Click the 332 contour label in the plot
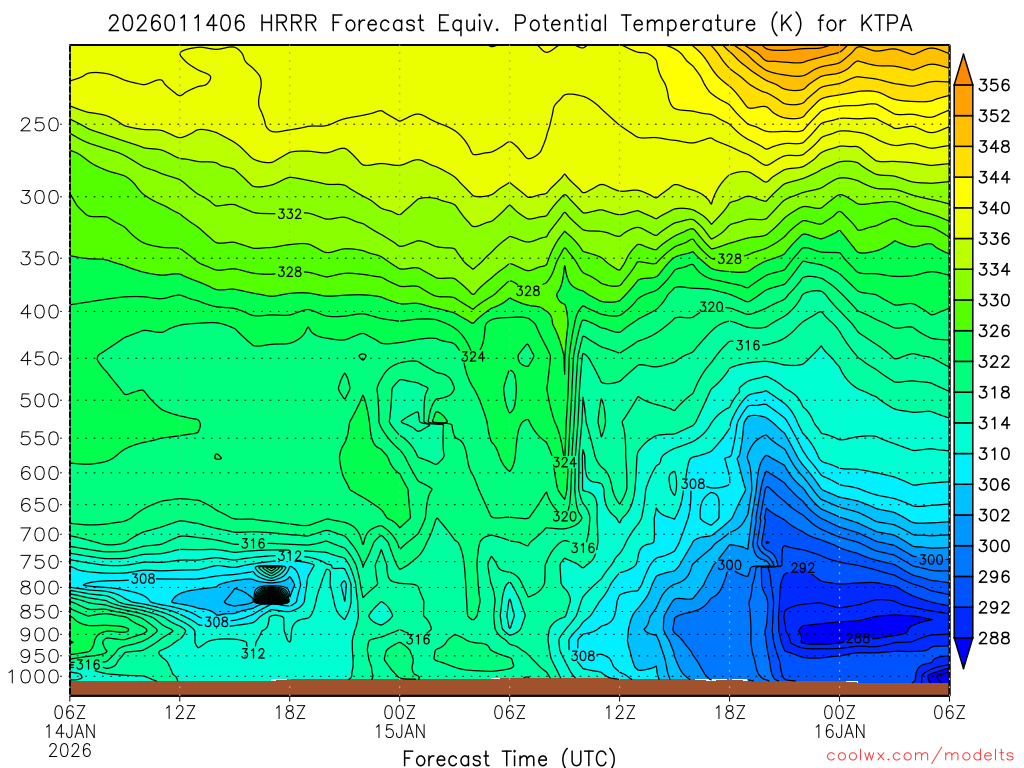 coord(289,214)
